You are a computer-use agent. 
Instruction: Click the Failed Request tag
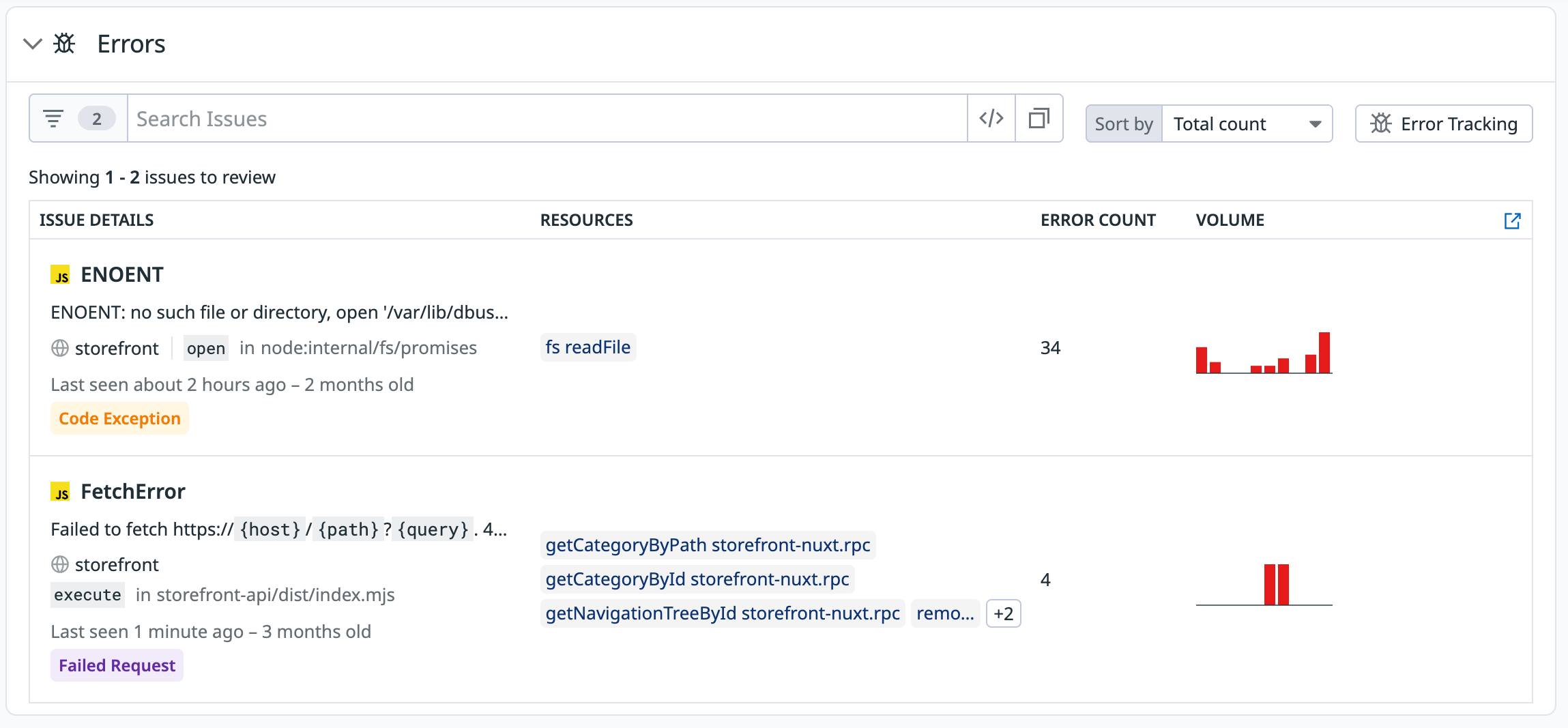pyautogui.click(x=117, y=666)
